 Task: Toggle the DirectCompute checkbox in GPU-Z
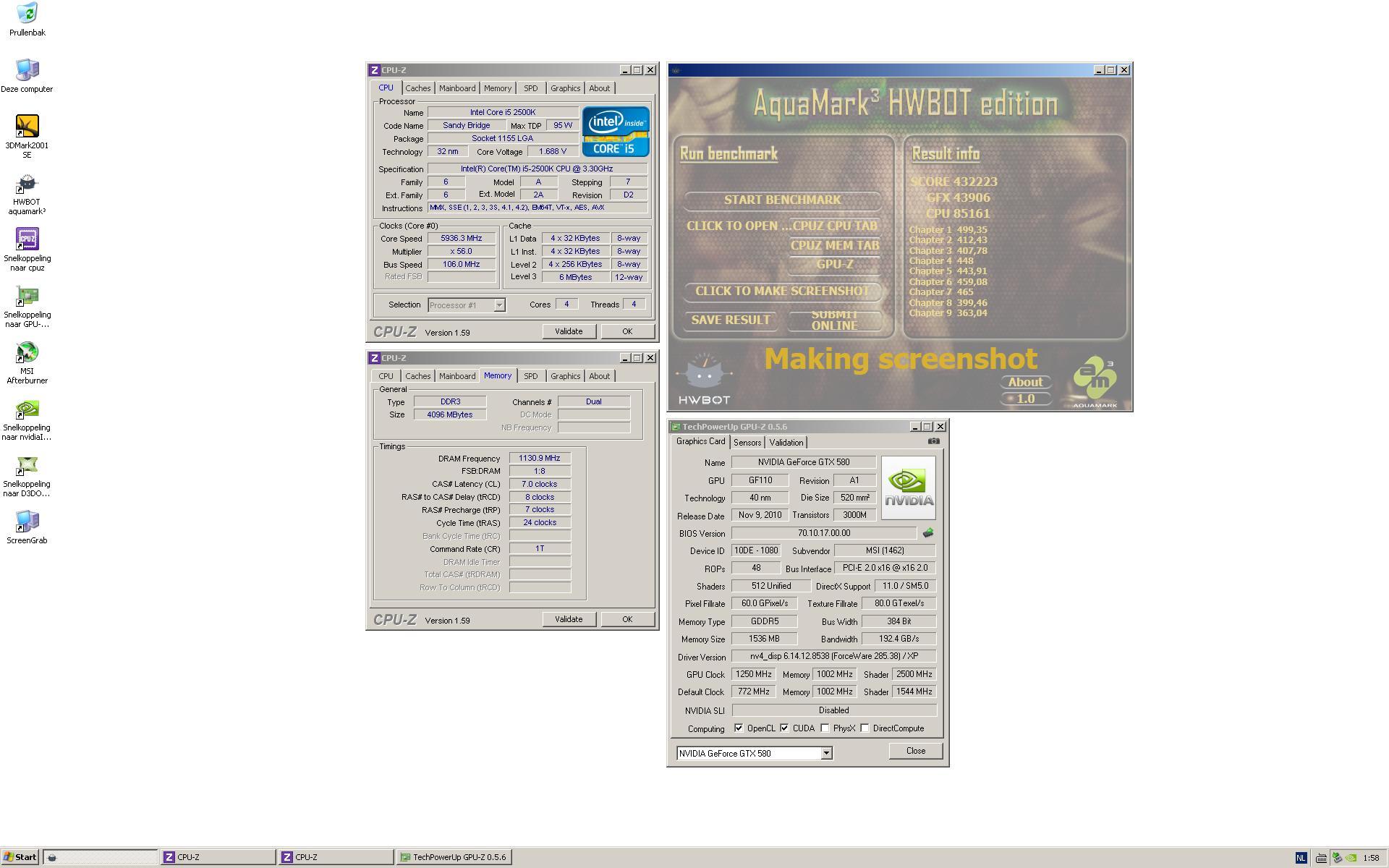(x=865, y=728)
